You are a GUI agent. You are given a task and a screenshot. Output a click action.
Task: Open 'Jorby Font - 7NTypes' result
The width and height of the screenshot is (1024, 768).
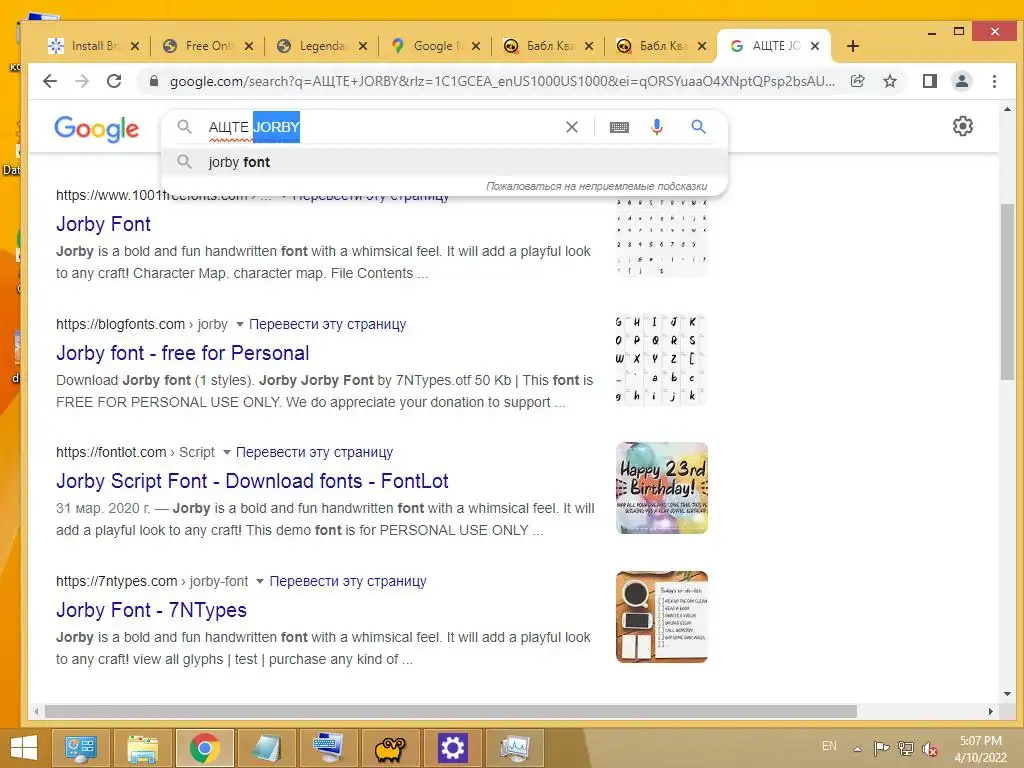(151, 610)
